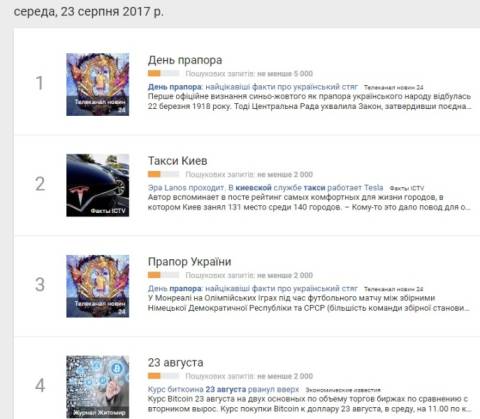Open the Эра Lanos проходит article link

(x=266, y=188)
